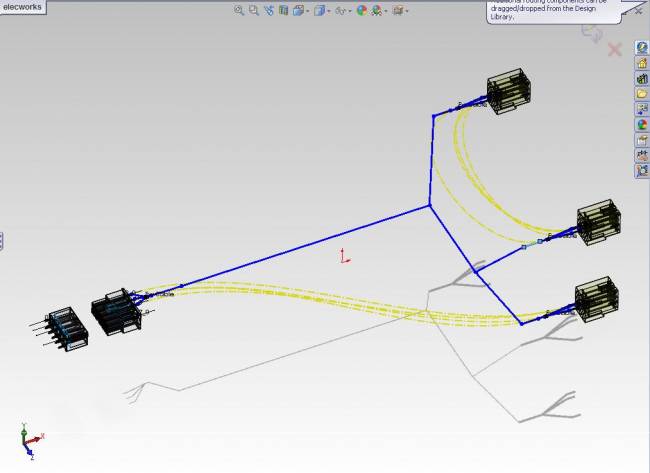The height and width of the screenshot is (473, 650).
Task: Open the house icon task pane tab
Action: [642, 63]
